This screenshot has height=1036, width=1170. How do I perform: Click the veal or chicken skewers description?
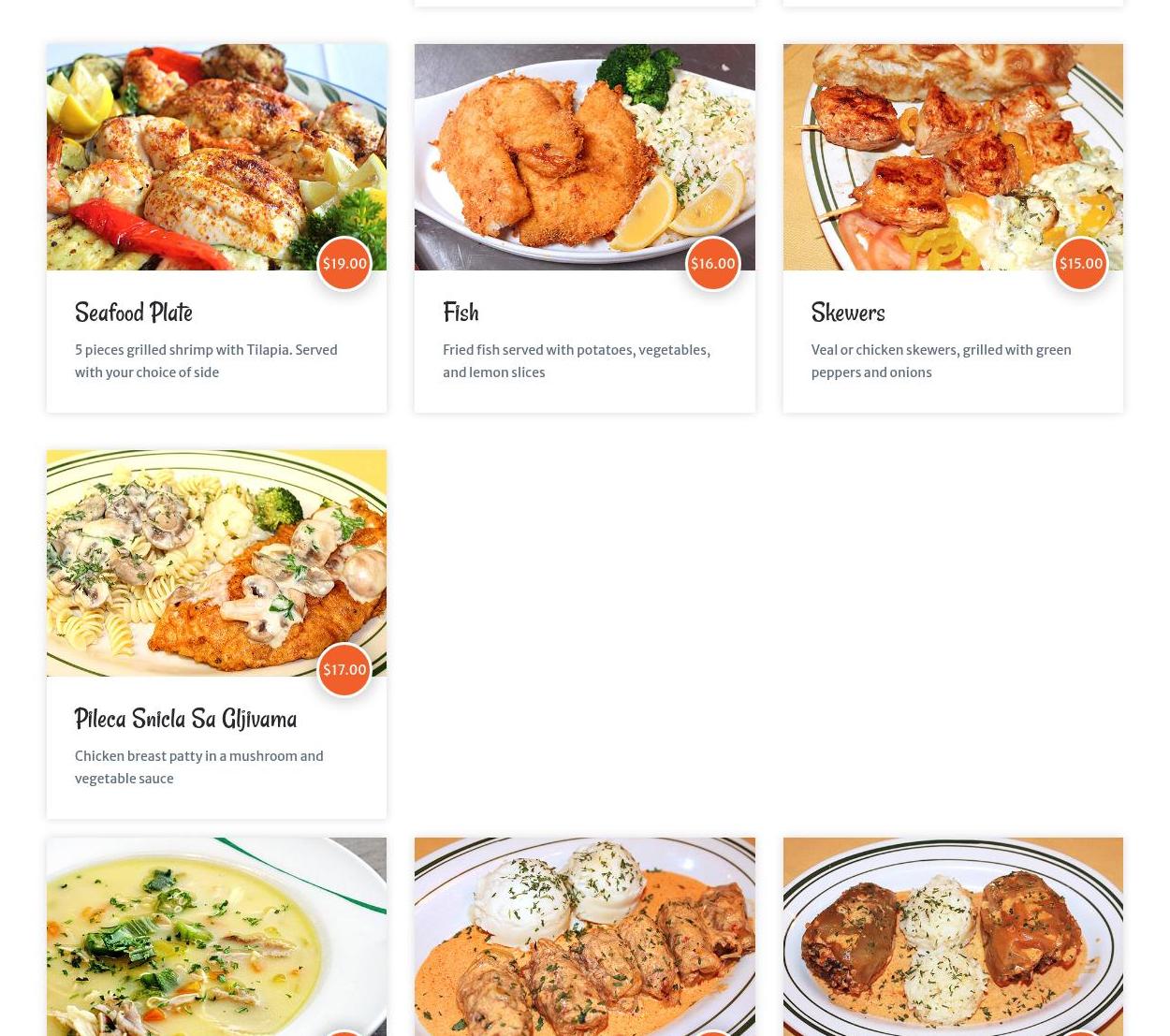click(x=941, y=361)
